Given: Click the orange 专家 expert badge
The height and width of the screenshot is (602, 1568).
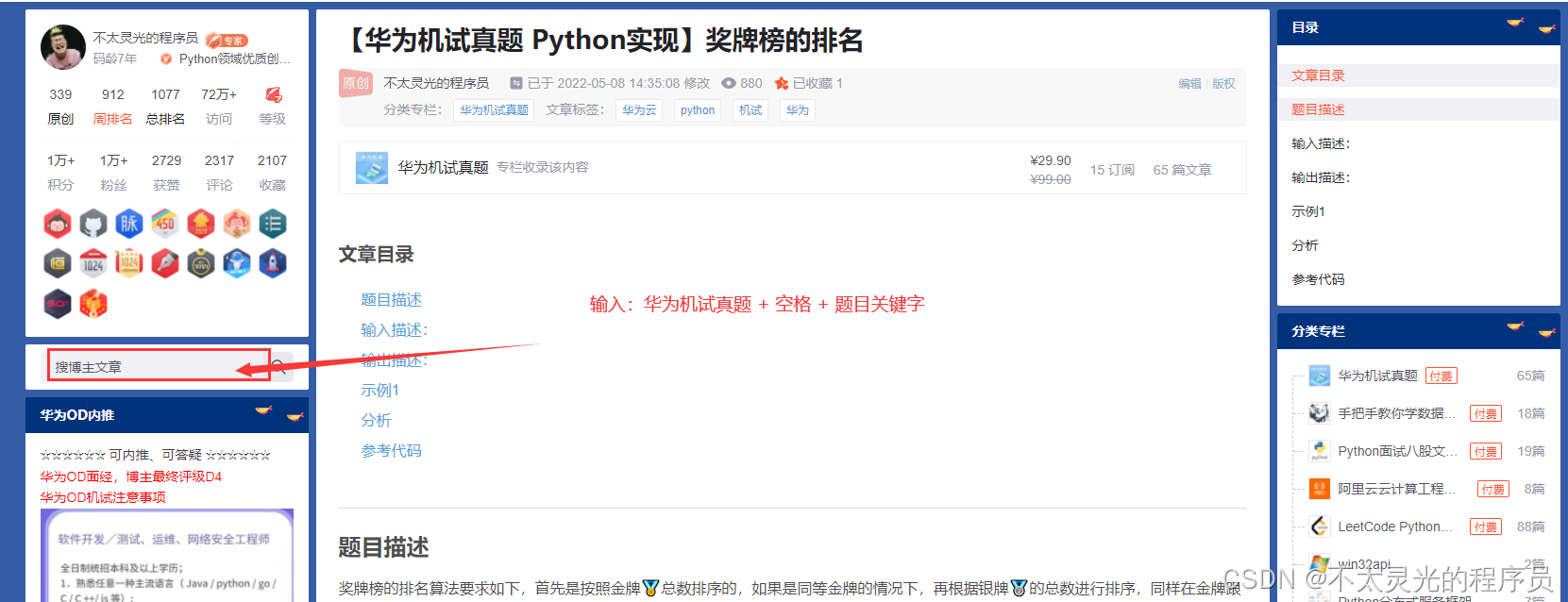Looking at the screenshot, I should click(228, 41).
